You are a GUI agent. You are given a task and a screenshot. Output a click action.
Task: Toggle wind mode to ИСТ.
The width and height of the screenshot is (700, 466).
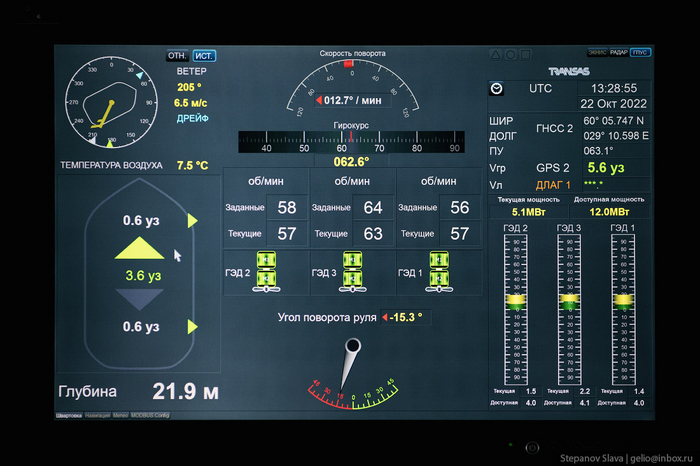point(204,56)
